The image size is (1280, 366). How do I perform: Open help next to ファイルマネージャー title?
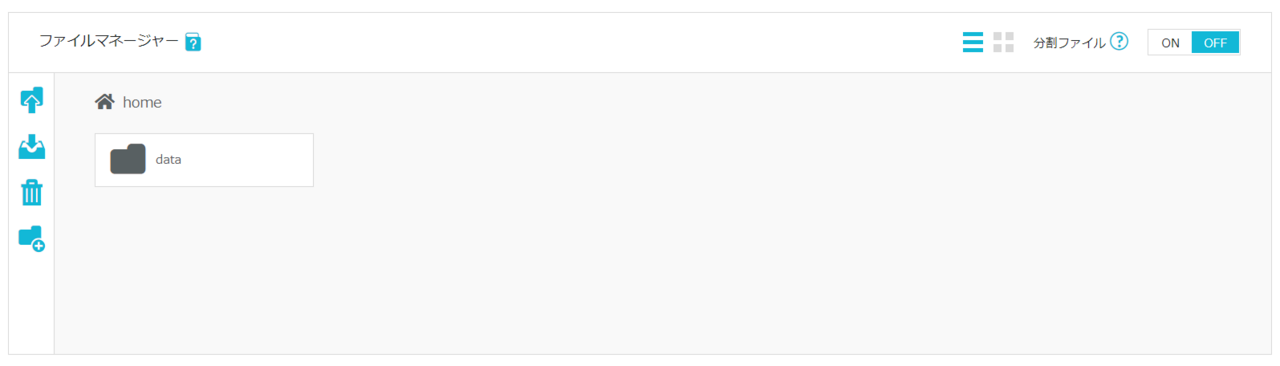pos(194,42)
